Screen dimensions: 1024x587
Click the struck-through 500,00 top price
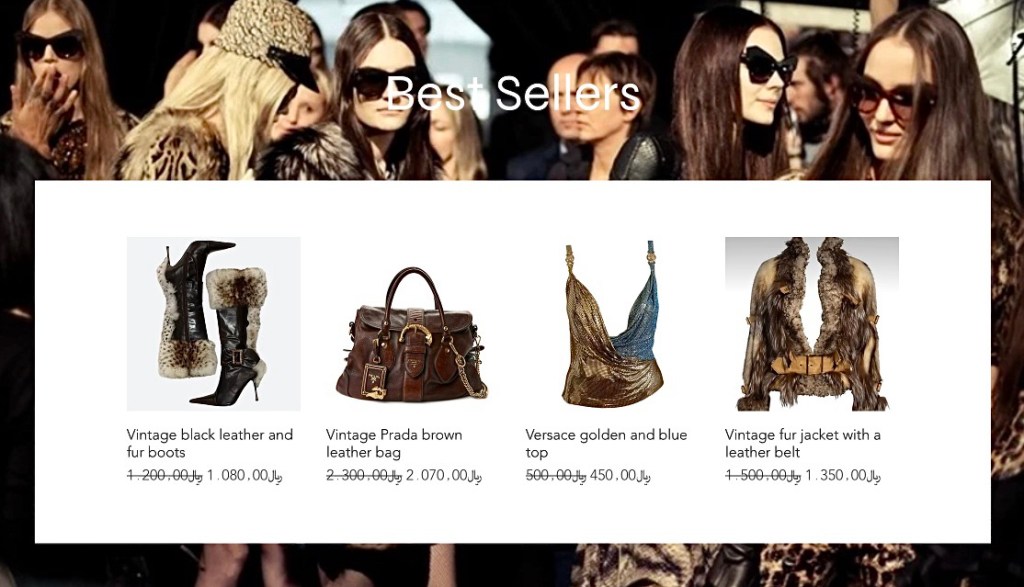click(556, 475)
